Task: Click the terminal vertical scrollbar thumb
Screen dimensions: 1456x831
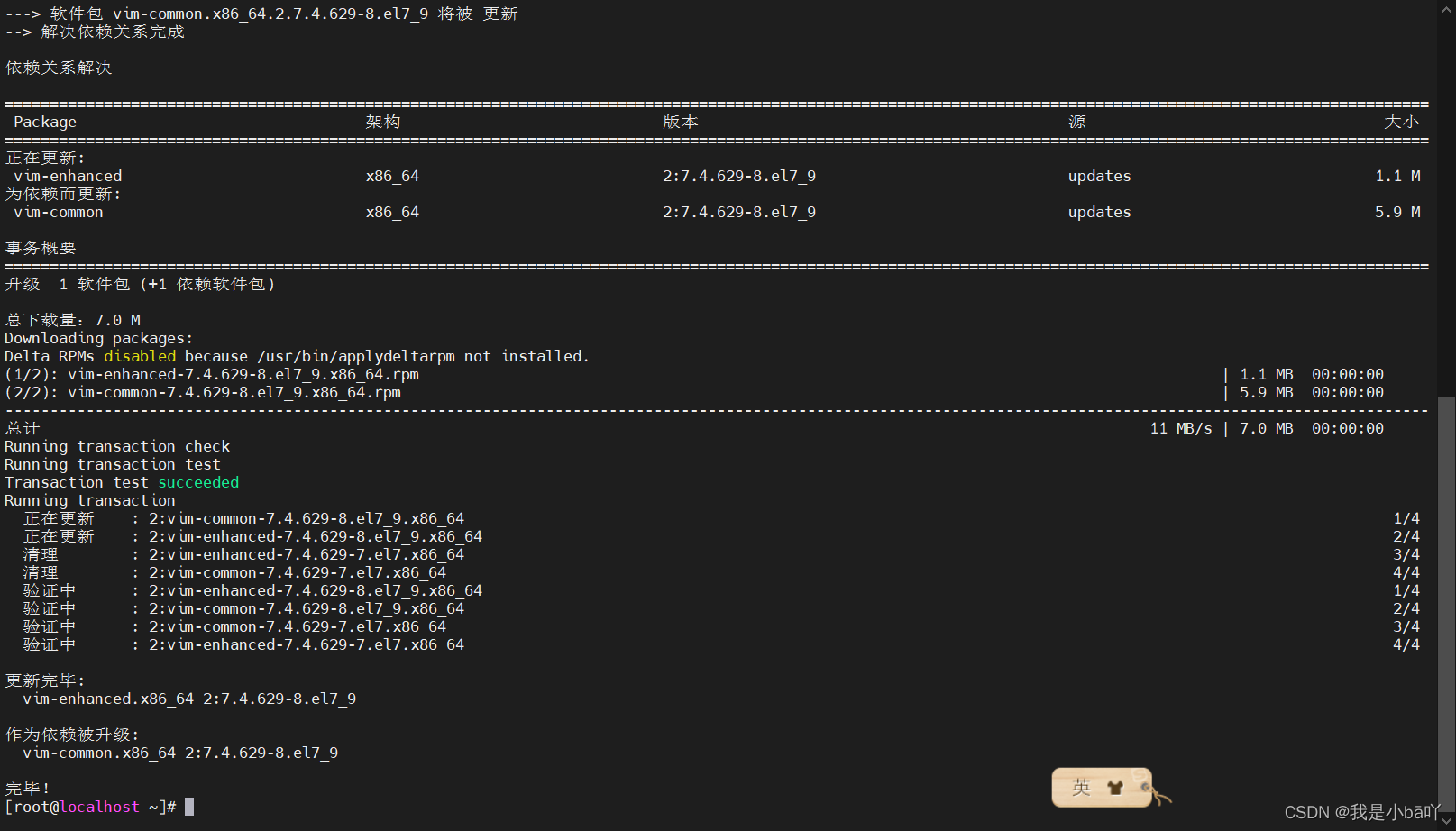Action: point(1446,607)
